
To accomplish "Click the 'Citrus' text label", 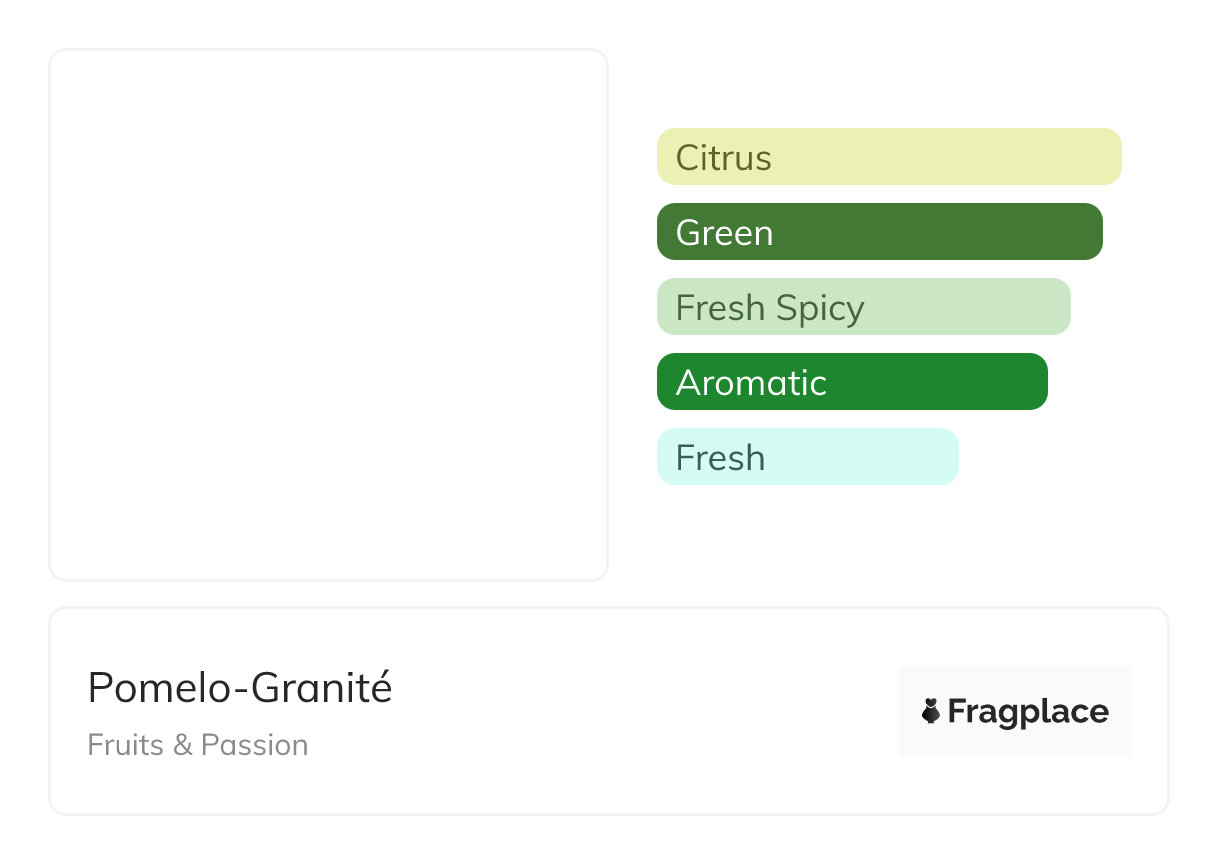I will [x=723, y=158].
